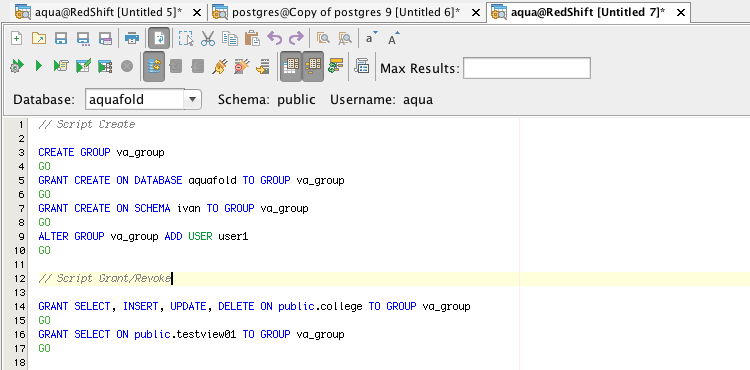750x370 pixels.
Task: Click the grayed Commit transaction icon
Action: [176, 66]
